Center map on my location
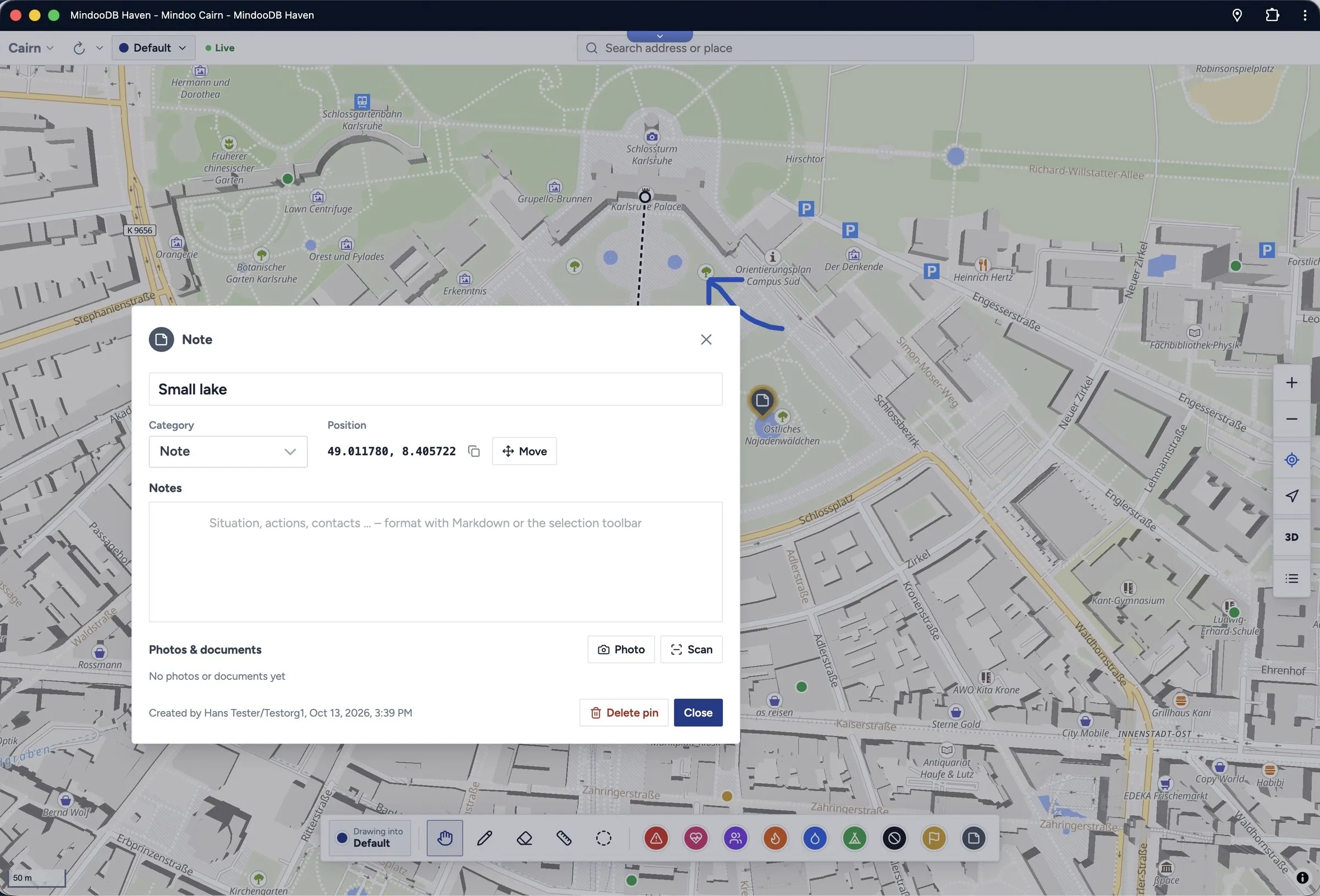Screen dimensions: 1320x896 [1291, 460]
